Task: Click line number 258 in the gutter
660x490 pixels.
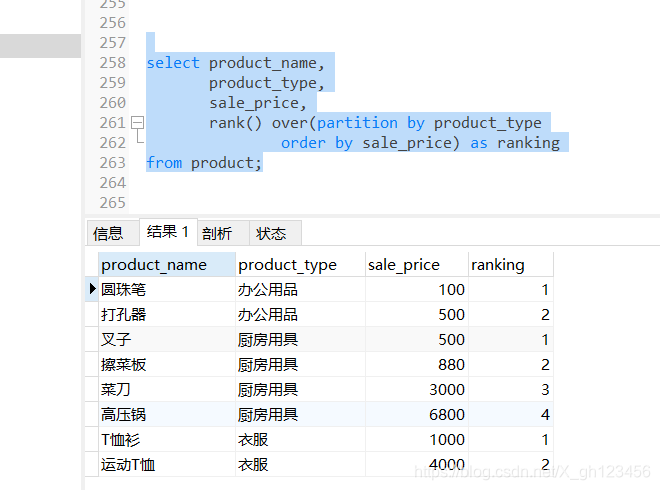Action: point(112,63)
